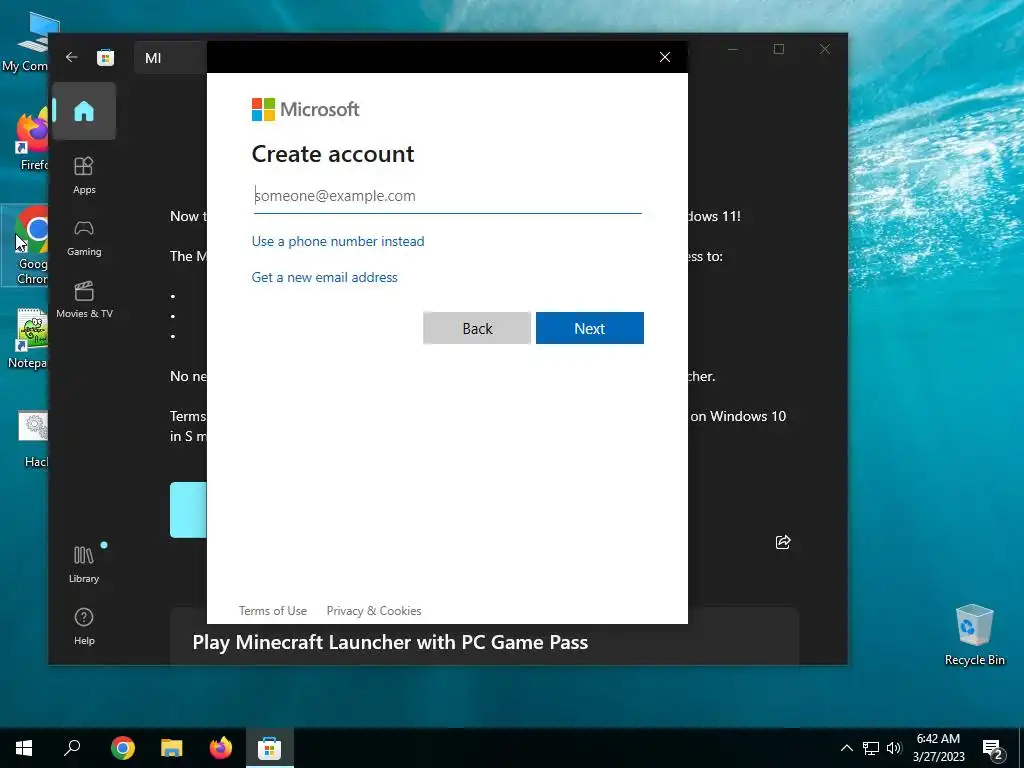Click the cyan button behind the dialog
Screen dimensions: 1024x768
[x=188, y=510]
